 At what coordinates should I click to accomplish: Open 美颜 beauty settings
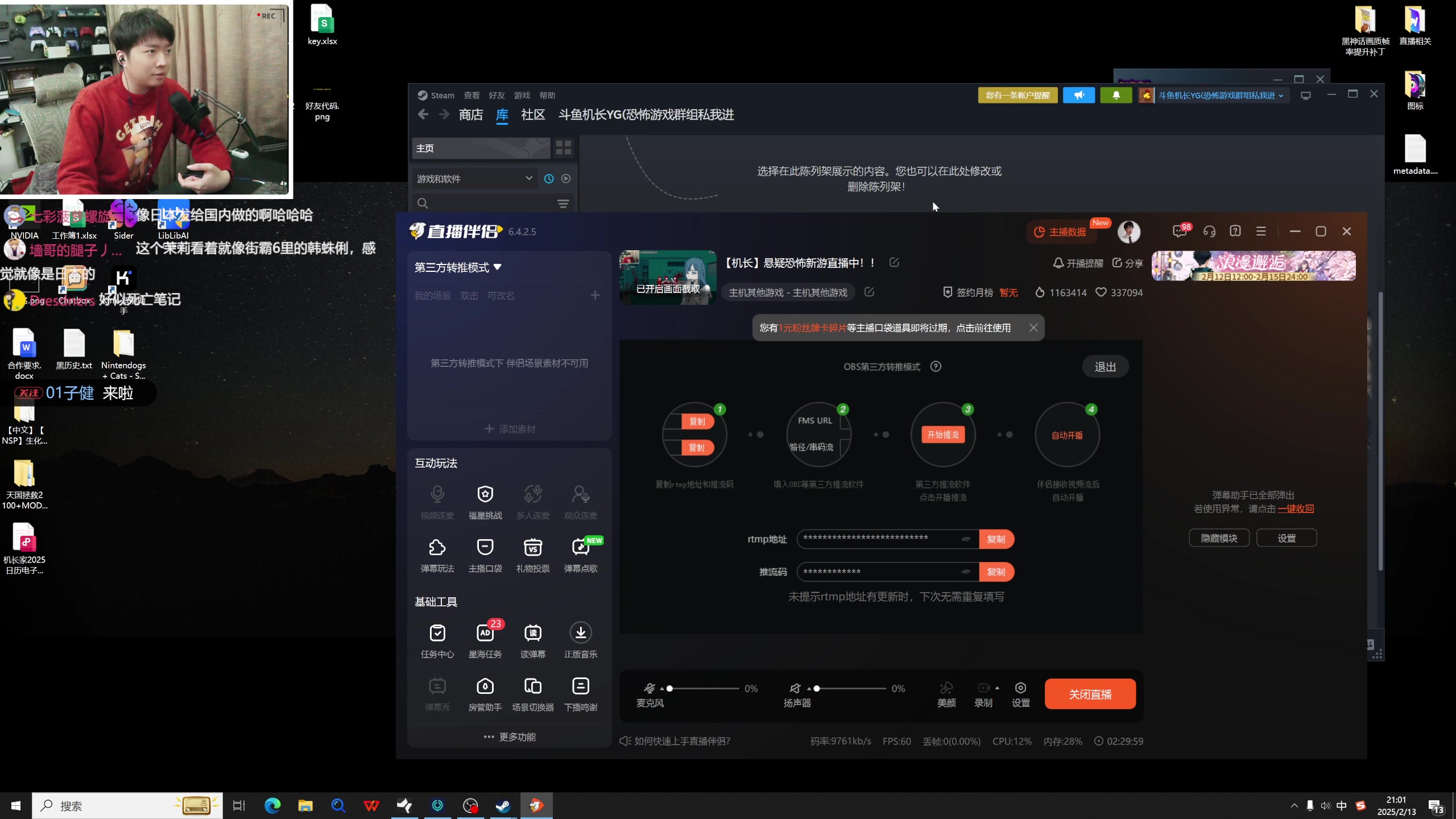pos(946,694)
